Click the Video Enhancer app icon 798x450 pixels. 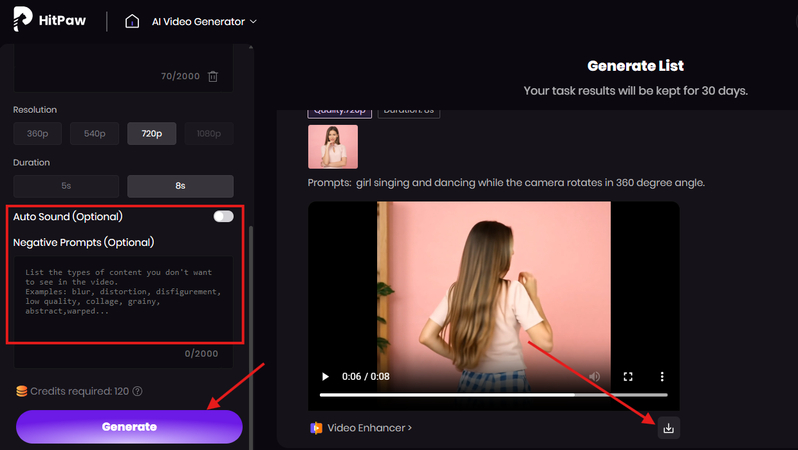316,428
